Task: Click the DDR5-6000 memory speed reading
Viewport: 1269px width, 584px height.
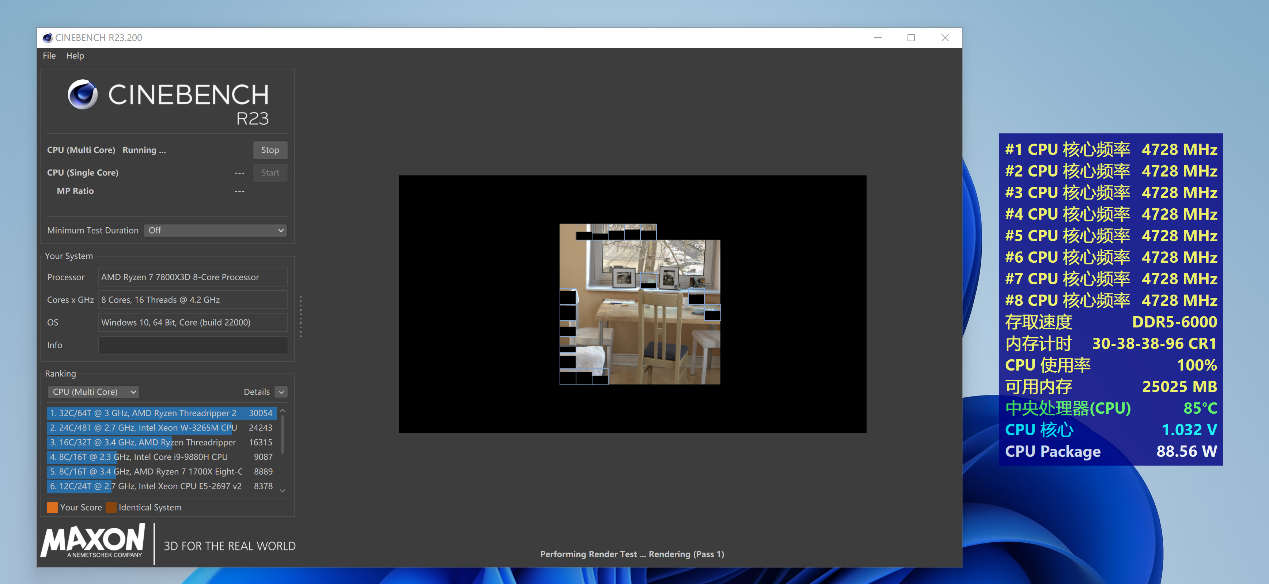Action: [x=1174, y=322]
